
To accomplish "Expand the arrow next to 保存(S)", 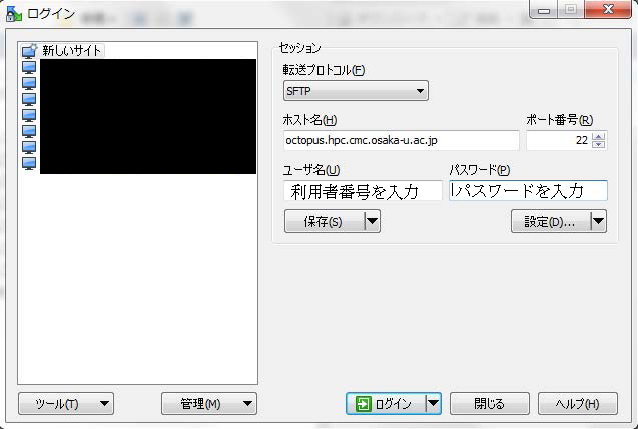I will [x=372, y=222].
